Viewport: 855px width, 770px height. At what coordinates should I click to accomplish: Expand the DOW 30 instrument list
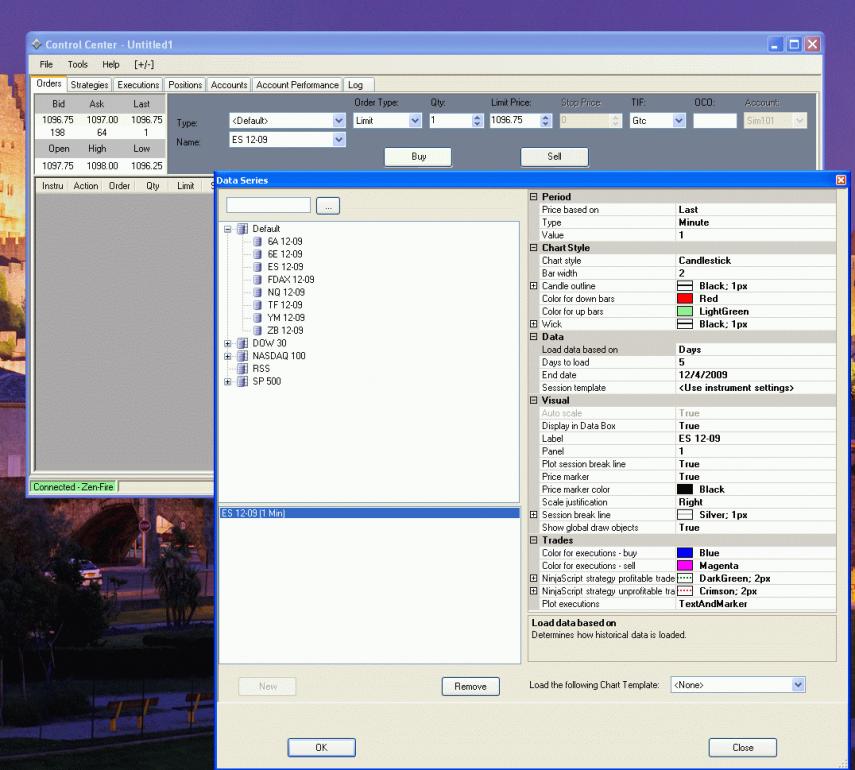pyautogui.click(x=228, y=343)
